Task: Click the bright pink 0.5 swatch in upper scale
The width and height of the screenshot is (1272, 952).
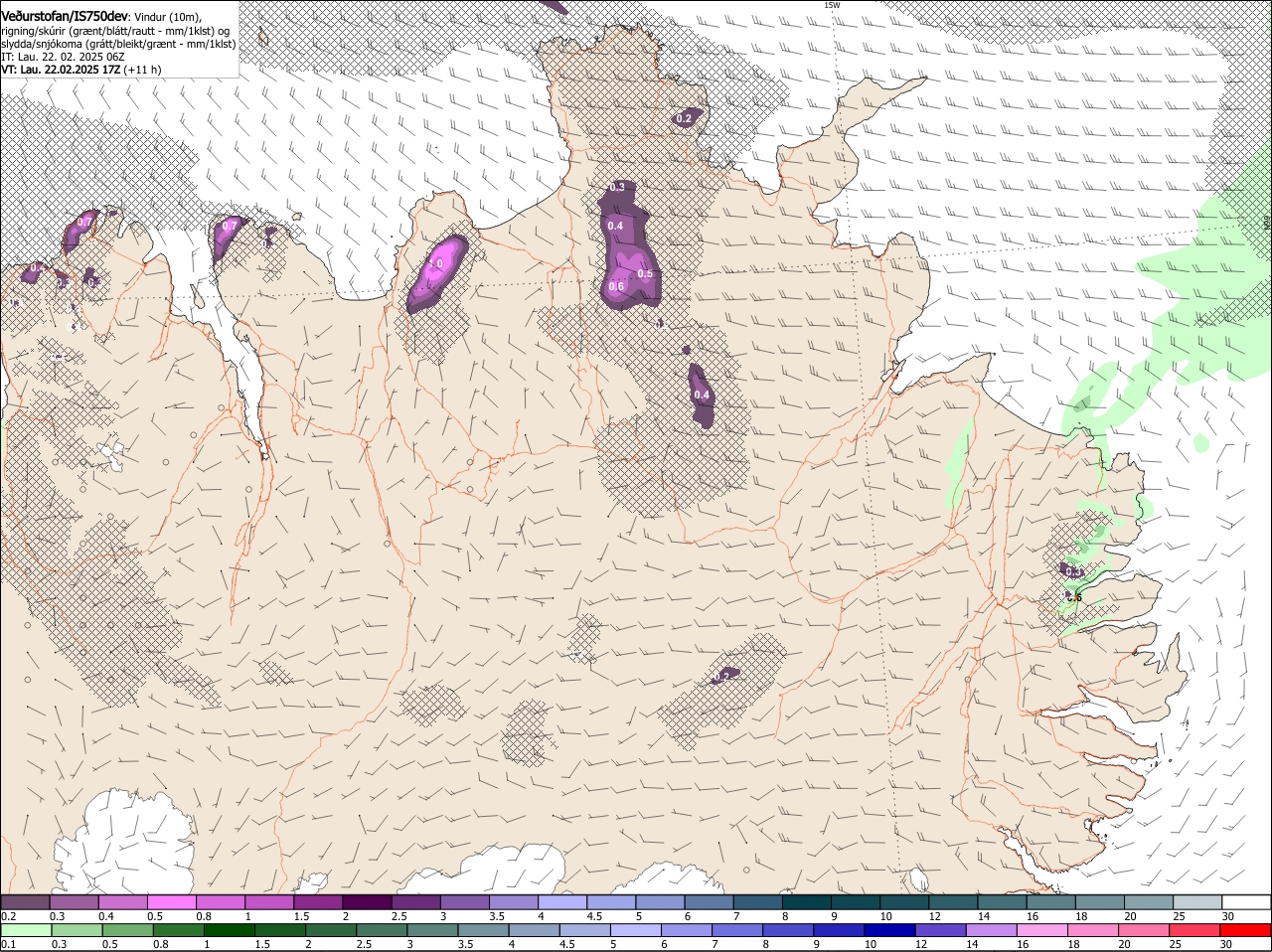Action: (x=172, y=901)
